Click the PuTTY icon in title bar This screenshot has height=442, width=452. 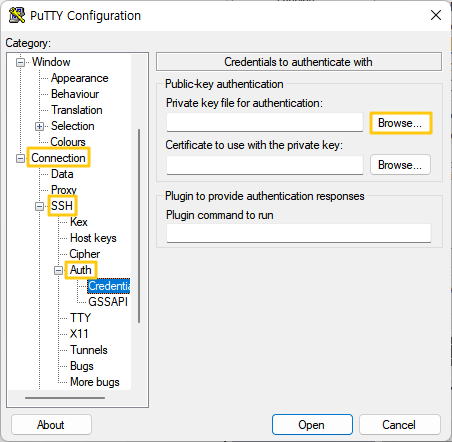point(17,15)
